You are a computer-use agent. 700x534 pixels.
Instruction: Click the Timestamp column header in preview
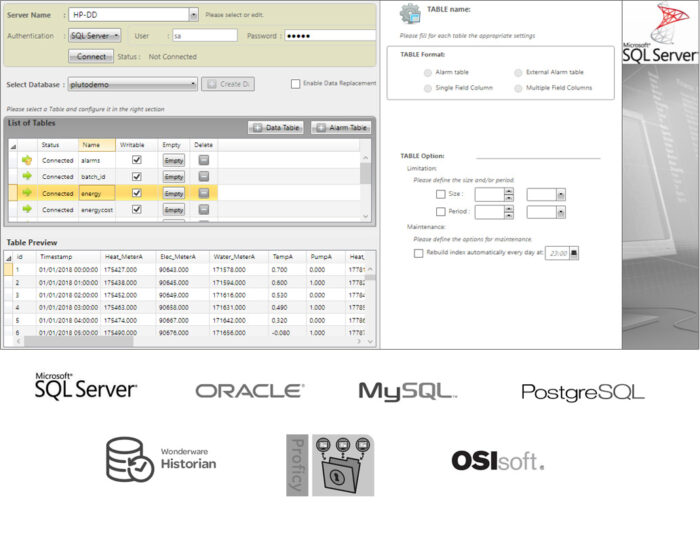point(68,257)
